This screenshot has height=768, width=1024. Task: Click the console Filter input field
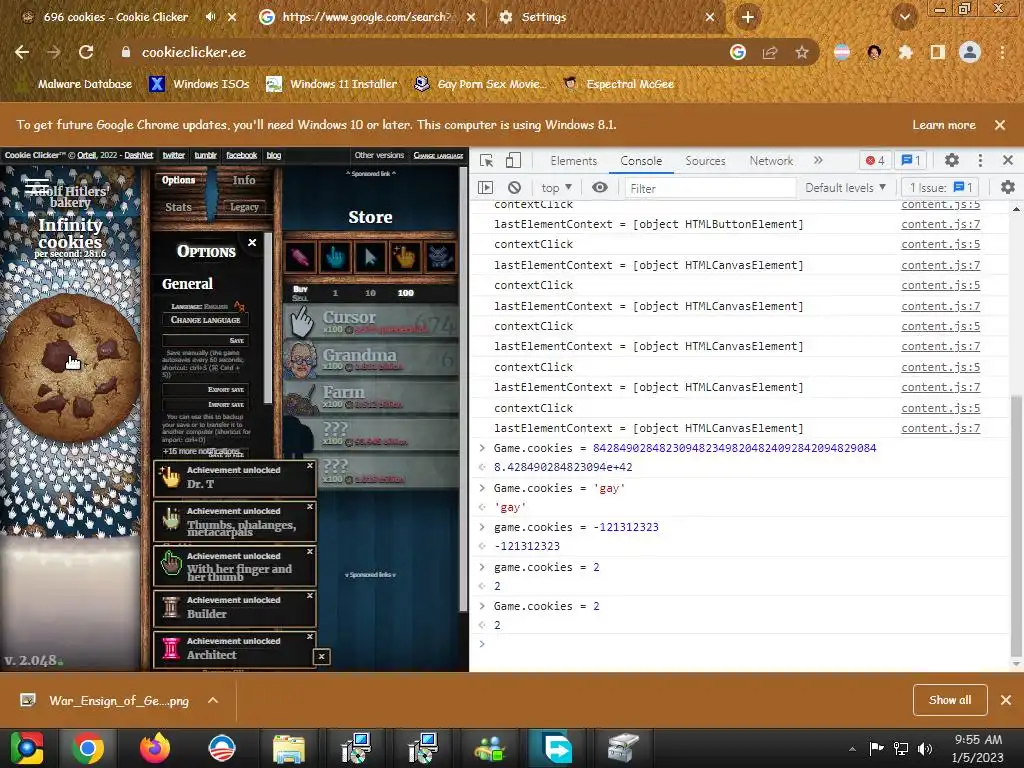pyautogui.click(x=710, y=188)
